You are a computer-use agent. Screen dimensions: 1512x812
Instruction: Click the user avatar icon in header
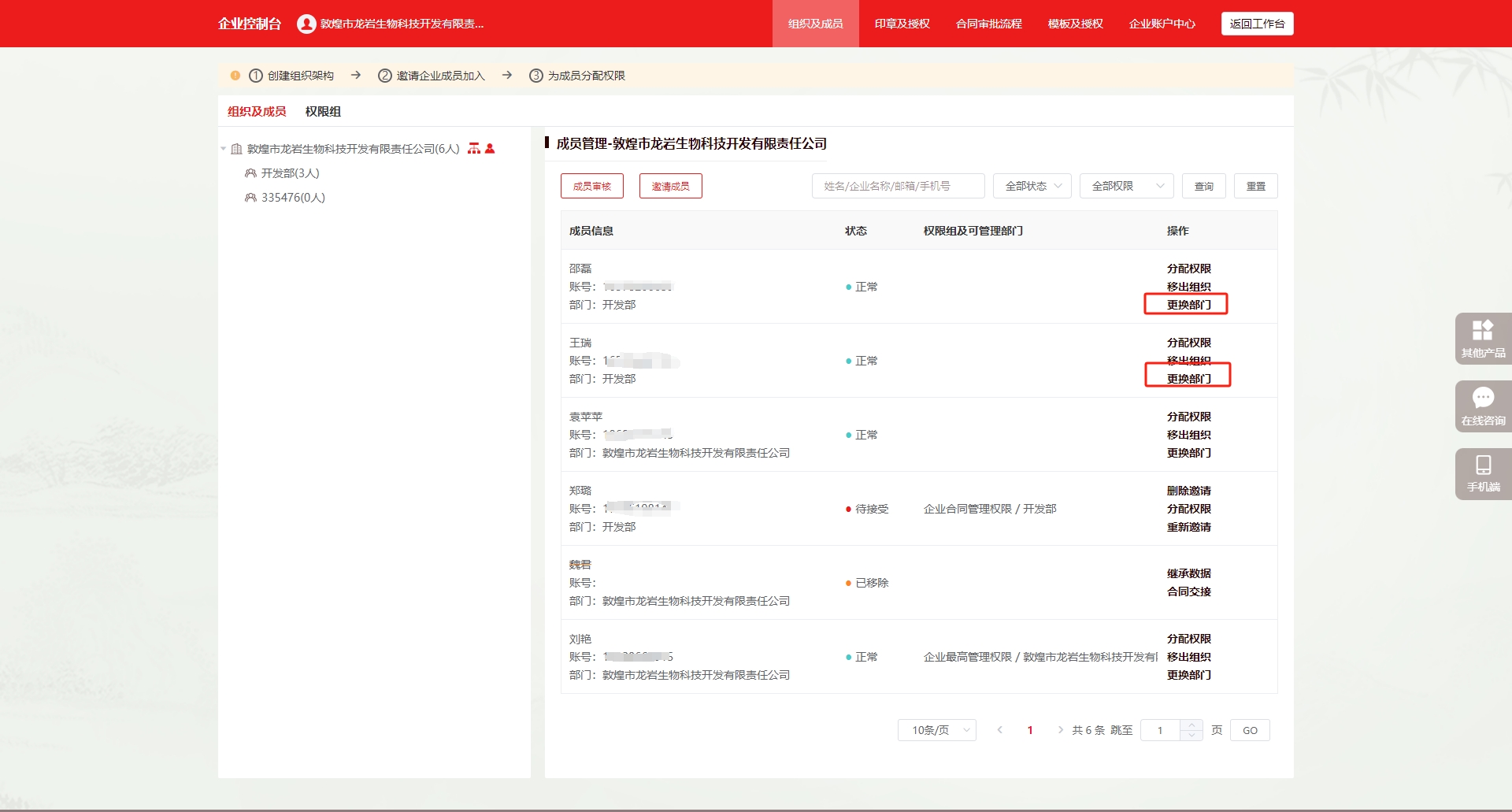pyautogui.click(x=306, y=24)
